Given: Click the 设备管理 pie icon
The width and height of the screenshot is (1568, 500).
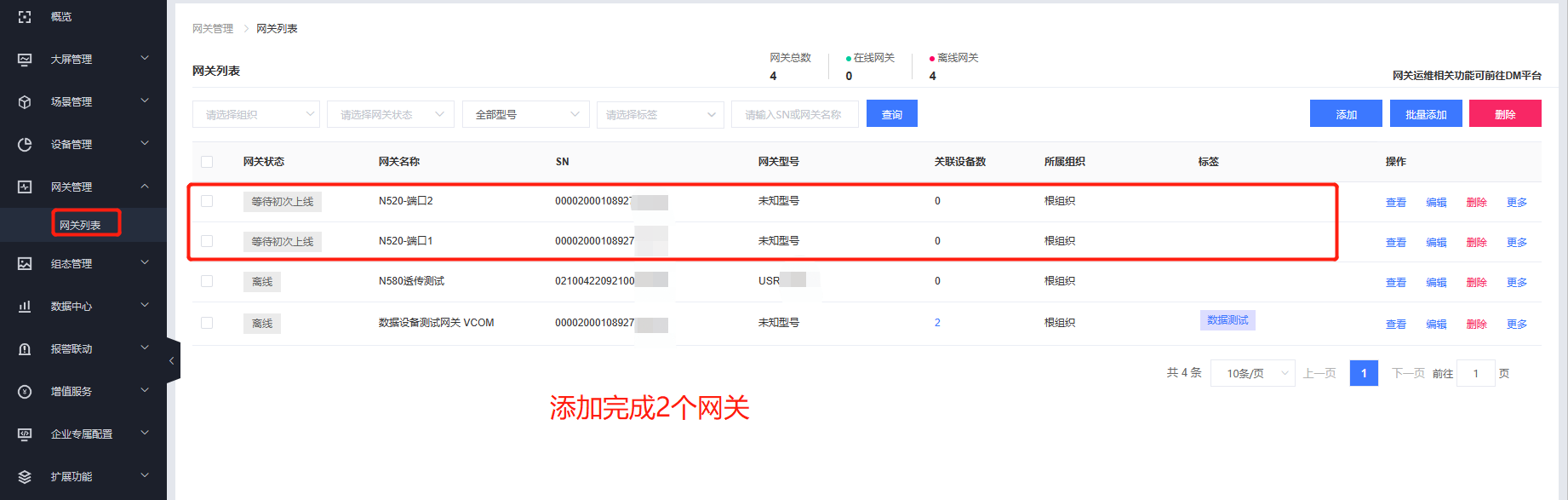Looking at the screenshot, I should pyautogui.click(x=25, y=145).
